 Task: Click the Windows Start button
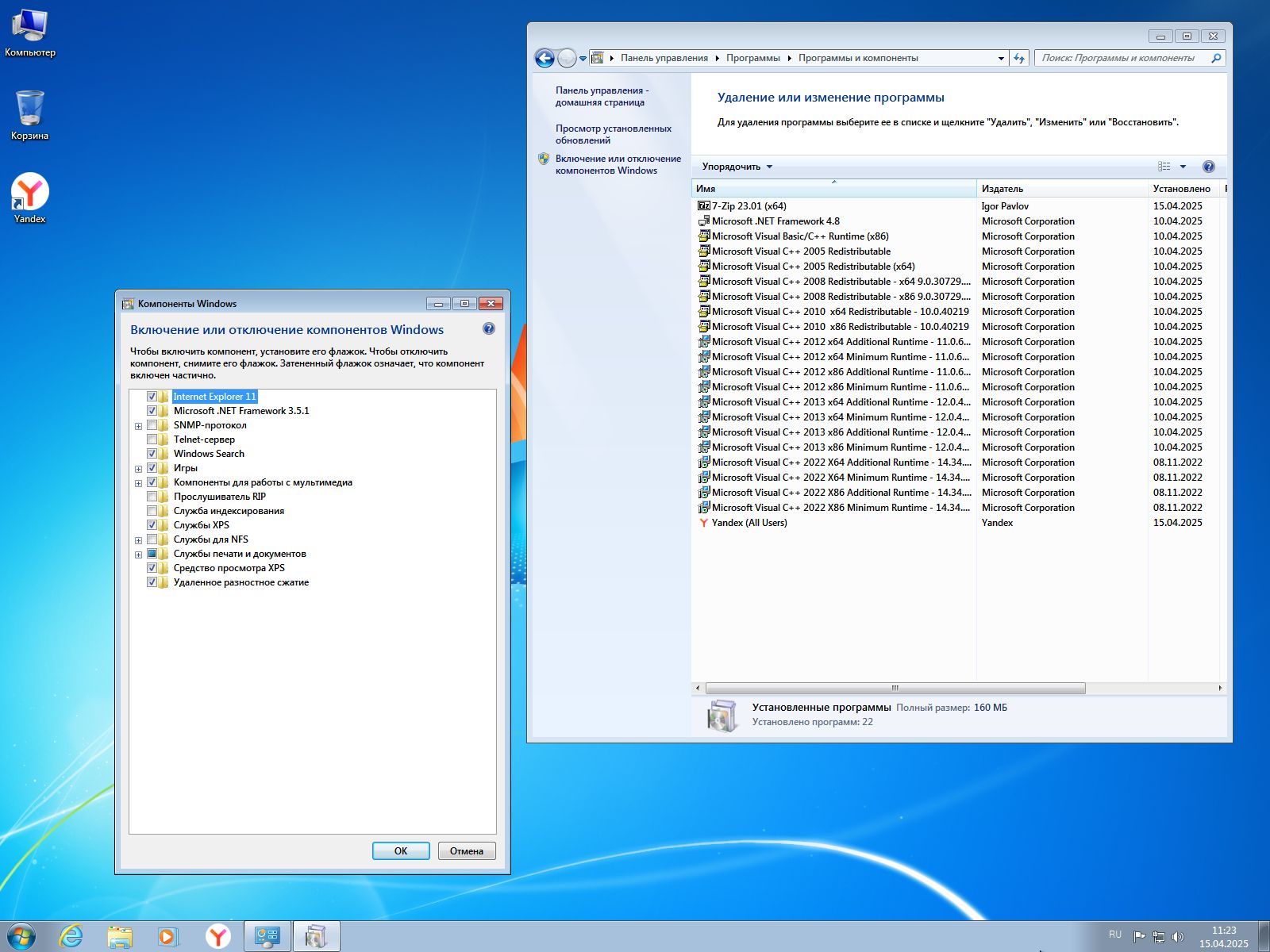pos(21,937)
